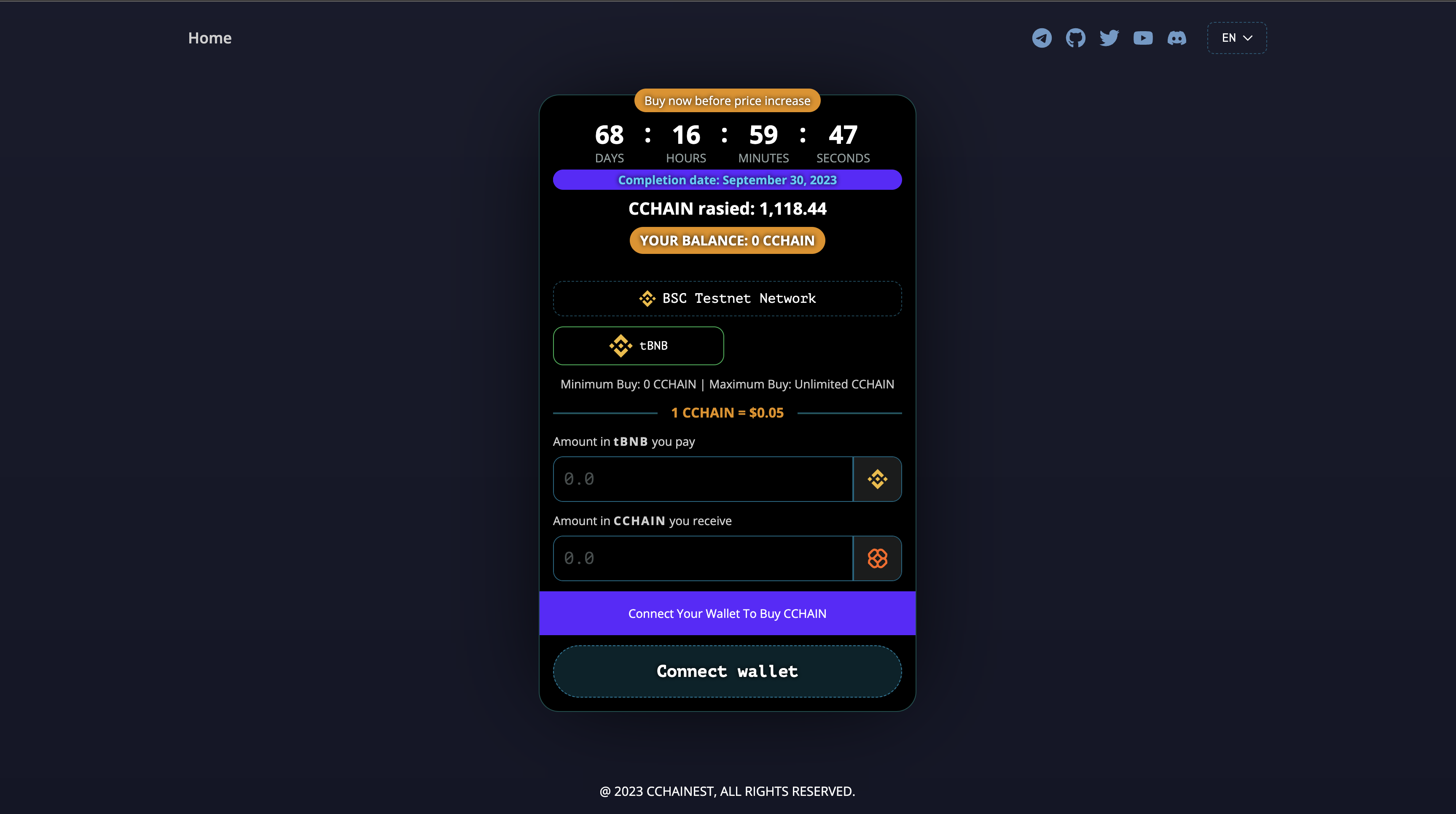The height and width of the screenshot is (814, 1456).
Task: Click the Discord social icon
Action: coord(1177,37)
